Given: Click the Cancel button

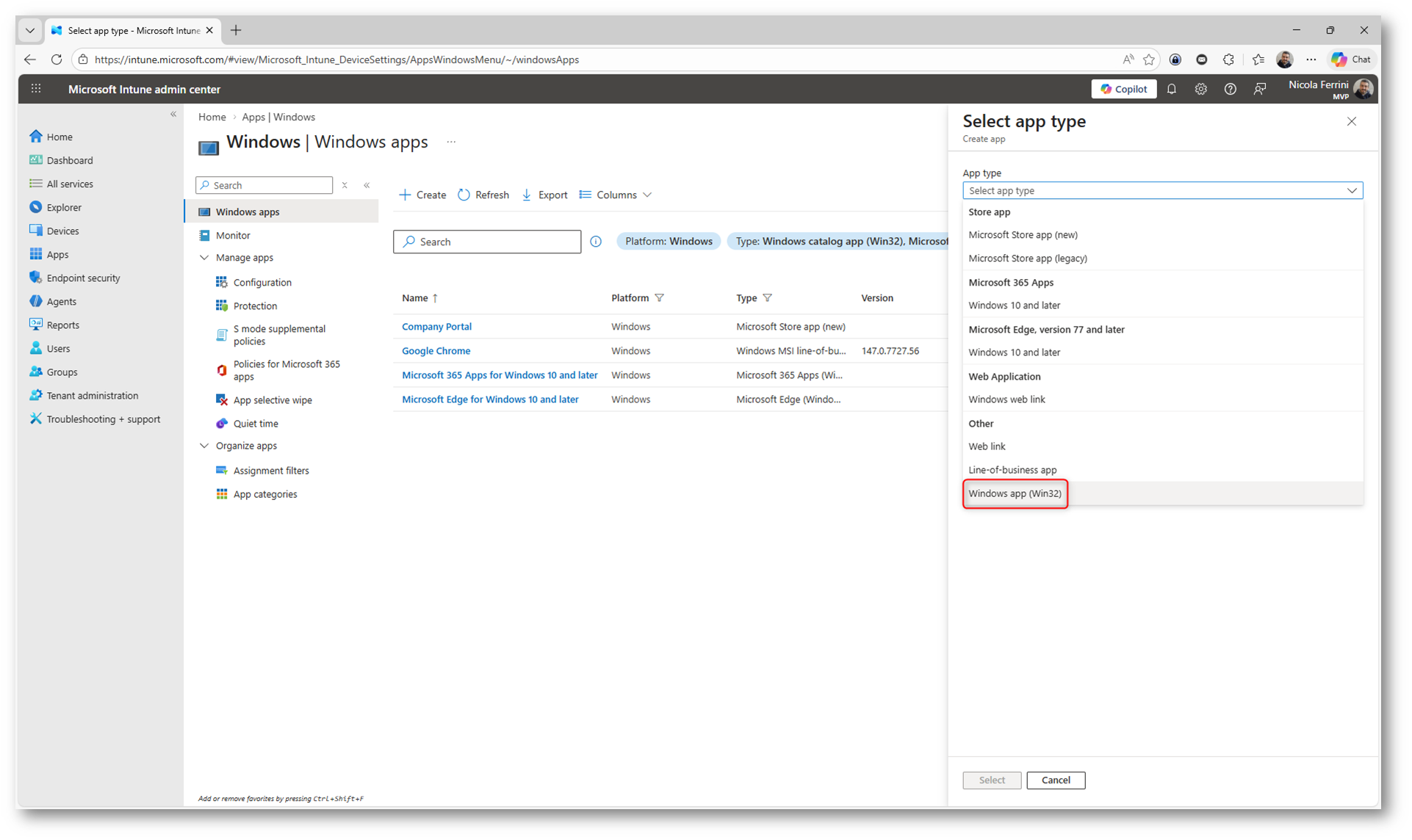Looking at the screenshot, I should click(1055, 780).
